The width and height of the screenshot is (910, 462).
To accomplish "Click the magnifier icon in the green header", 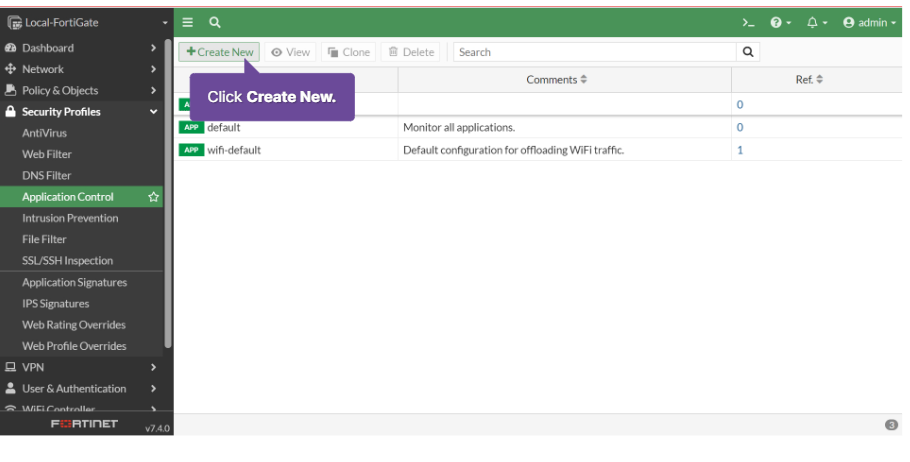I will coord(215,22).
